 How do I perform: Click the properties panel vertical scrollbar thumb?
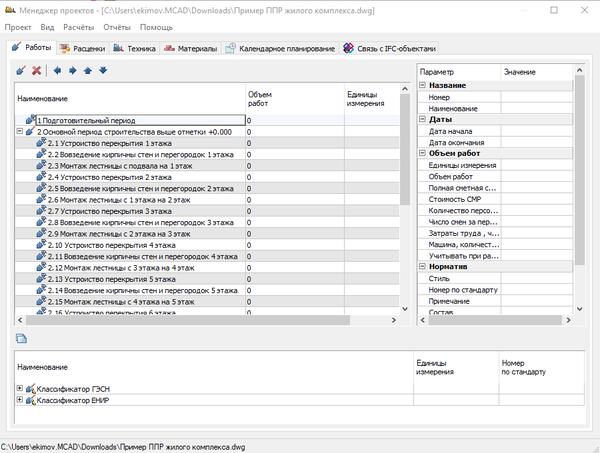point(579,170)
